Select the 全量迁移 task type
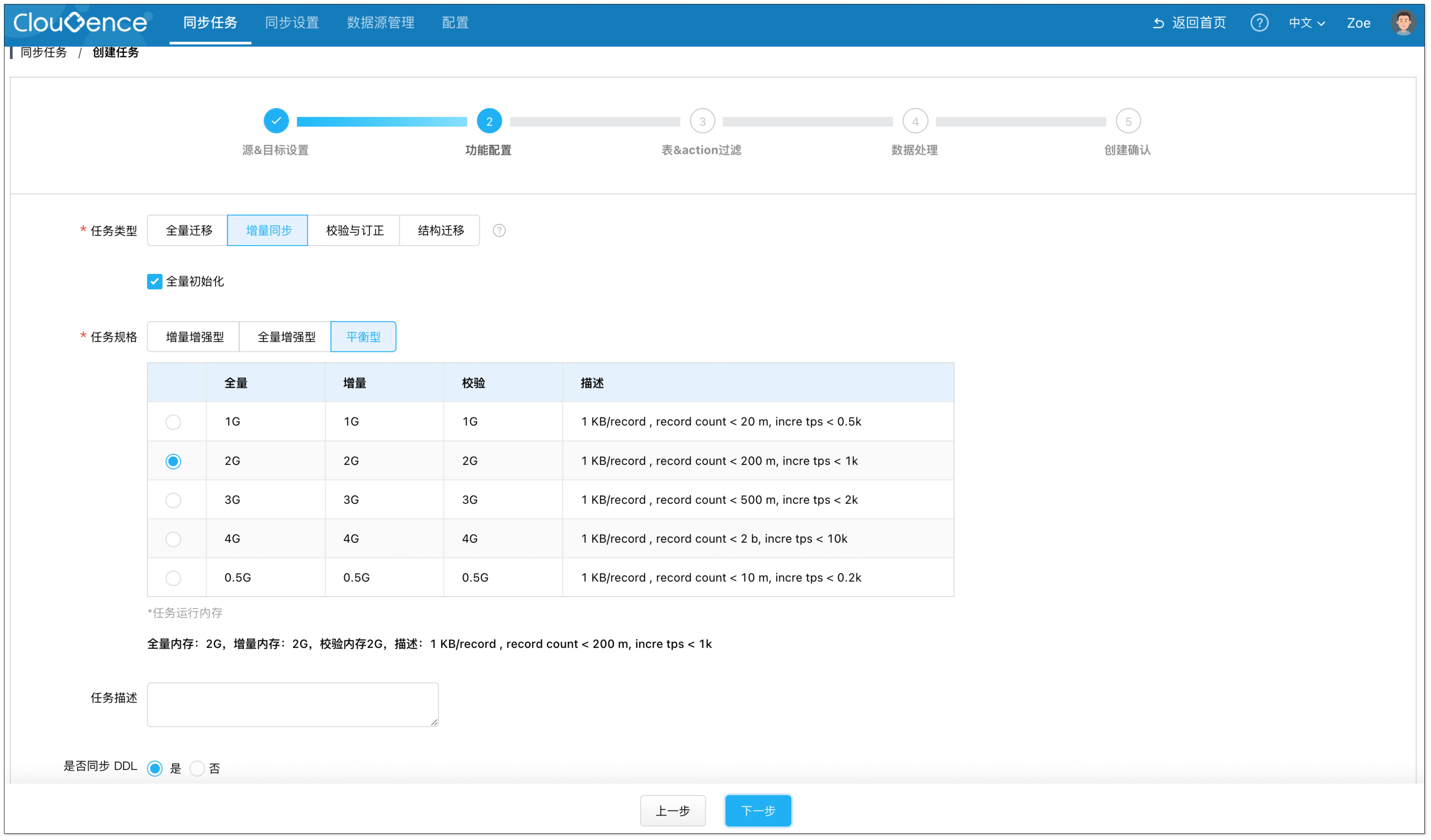 tap(189, 230)
